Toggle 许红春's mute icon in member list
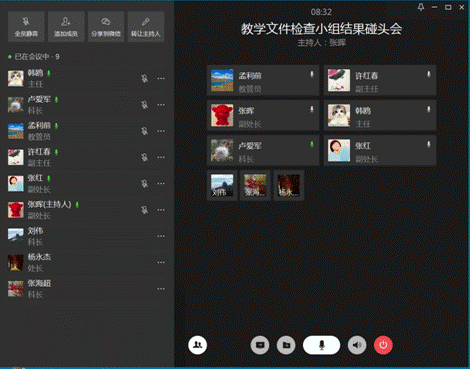 144,157
